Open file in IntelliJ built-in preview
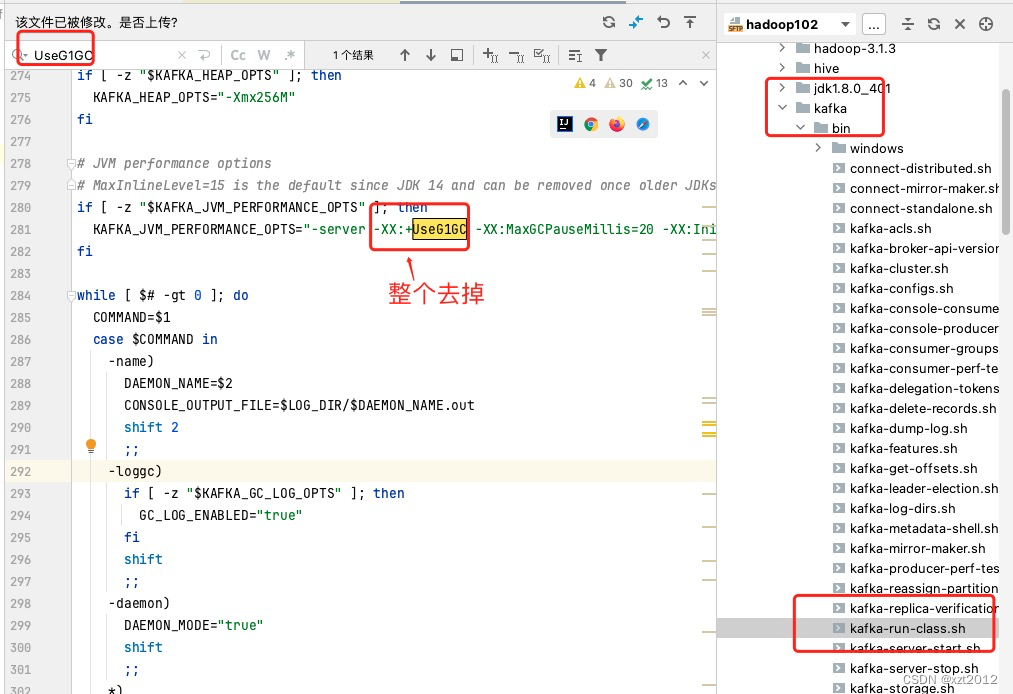 pyautogui.click(x=565, y=124)
